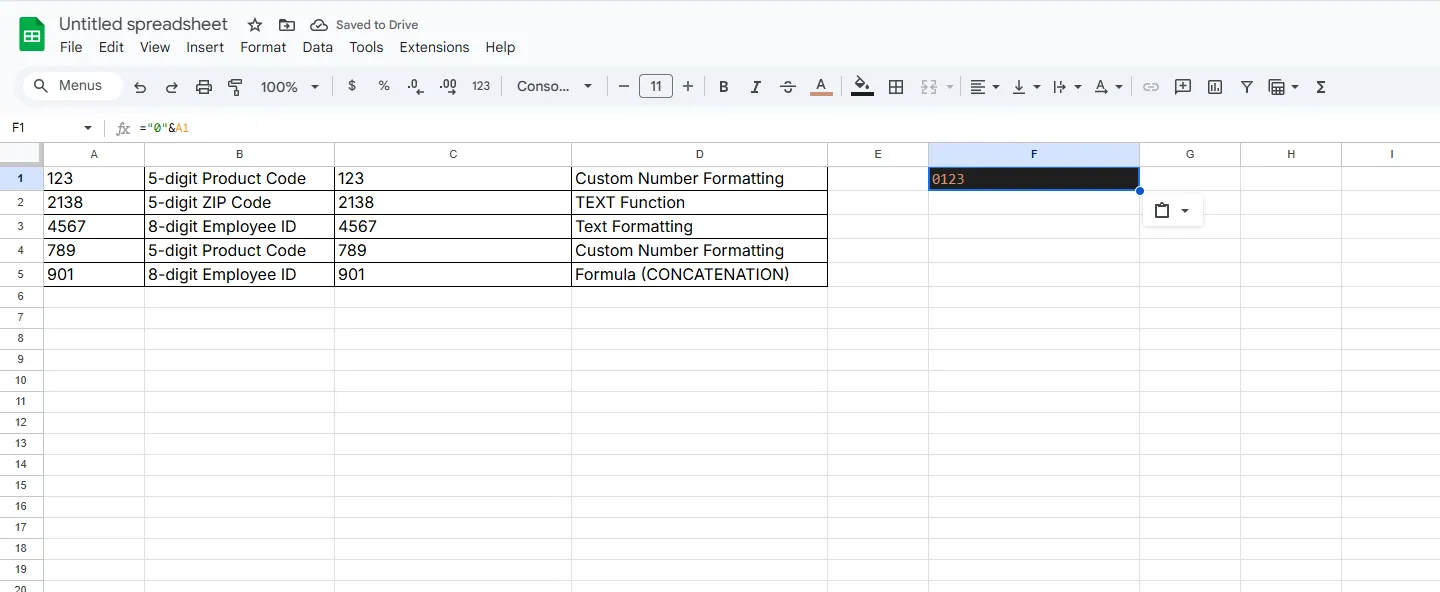The height and width of the screenshot is (592, 1440).
Task: Select the paint format roller
Action: (x=236, y=87)
